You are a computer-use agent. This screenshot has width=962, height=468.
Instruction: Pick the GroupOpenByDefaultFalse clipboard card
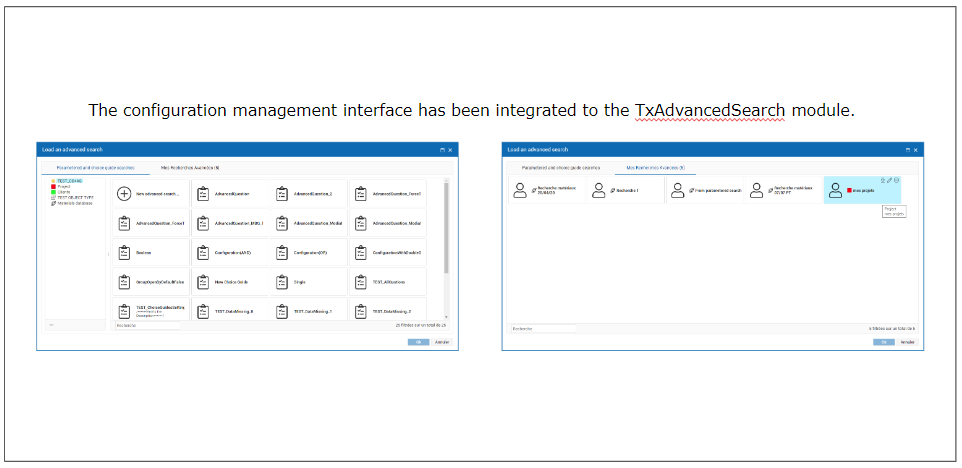(x=152, y=282)
